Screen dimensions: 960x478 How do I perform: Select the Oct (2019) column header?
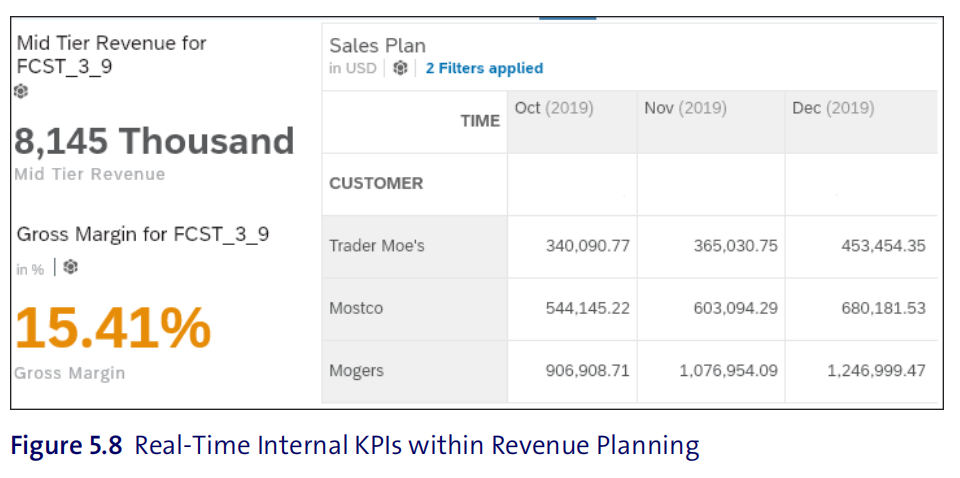(572, 122)
